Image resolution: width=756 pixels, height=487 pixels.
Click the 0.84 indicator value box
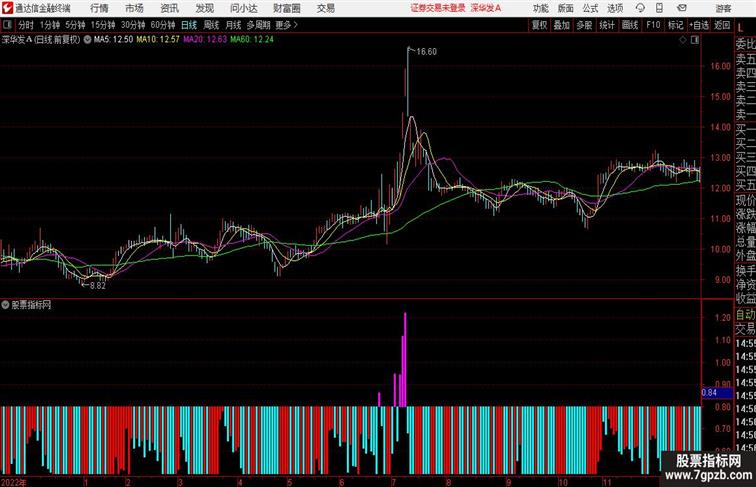(716, 392)
